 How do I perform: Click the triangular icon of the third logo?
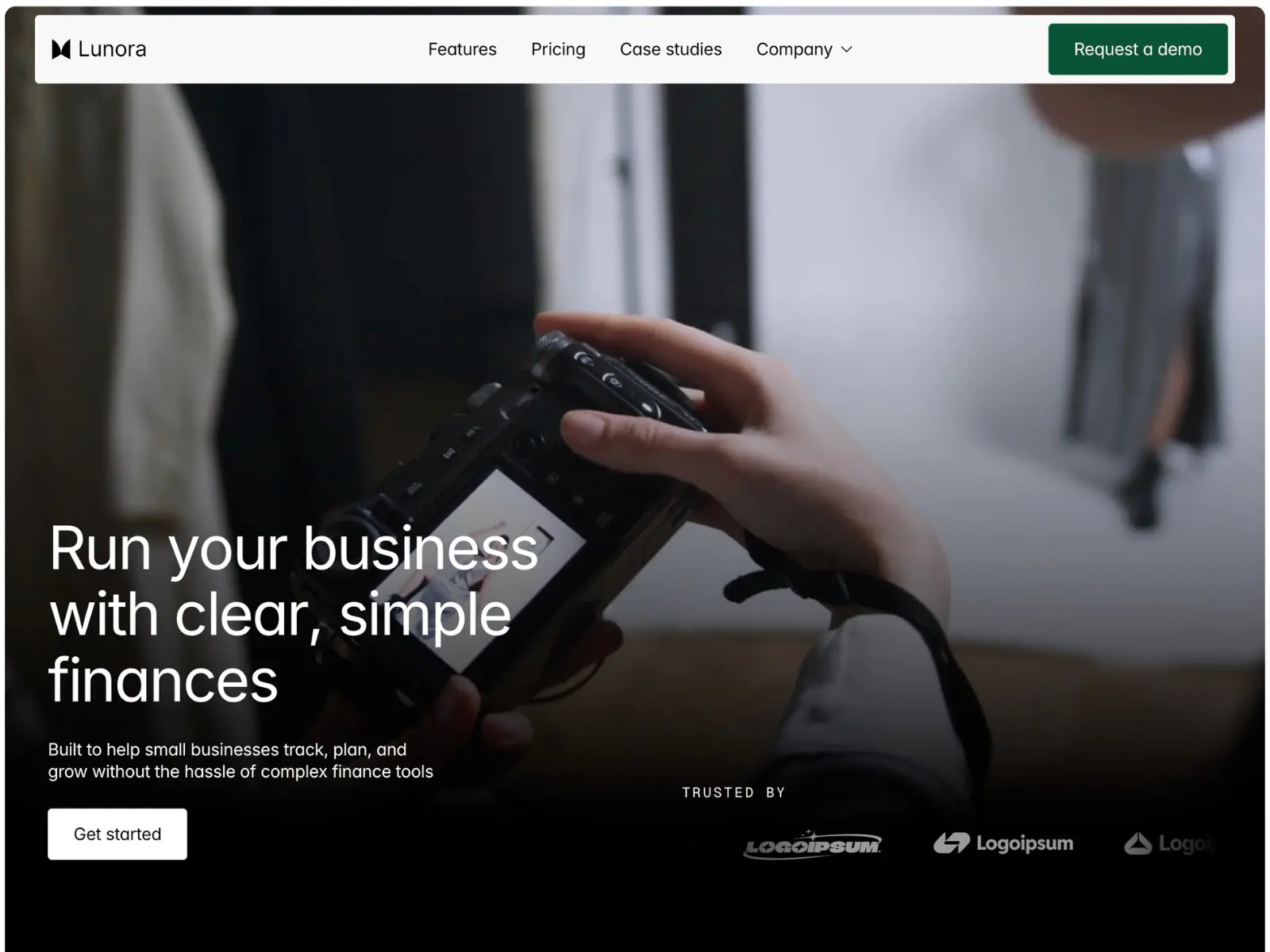coord(1137,843)
